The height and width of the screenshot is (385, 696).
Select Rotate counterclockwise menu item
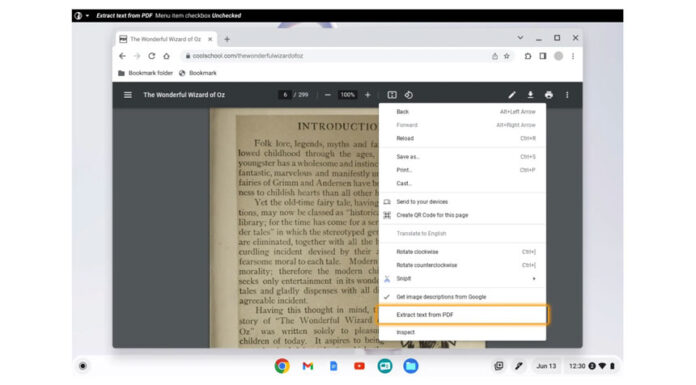[462, 265]
